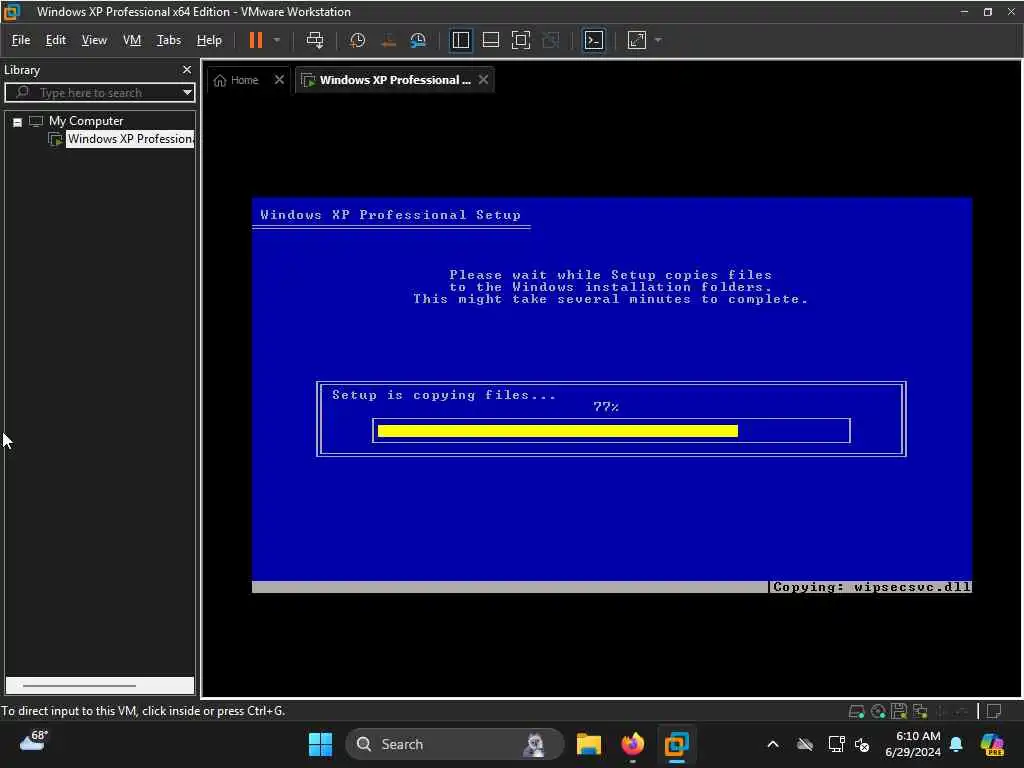
Task: Open the Tabs menu
Action: (x=168, y=40)
